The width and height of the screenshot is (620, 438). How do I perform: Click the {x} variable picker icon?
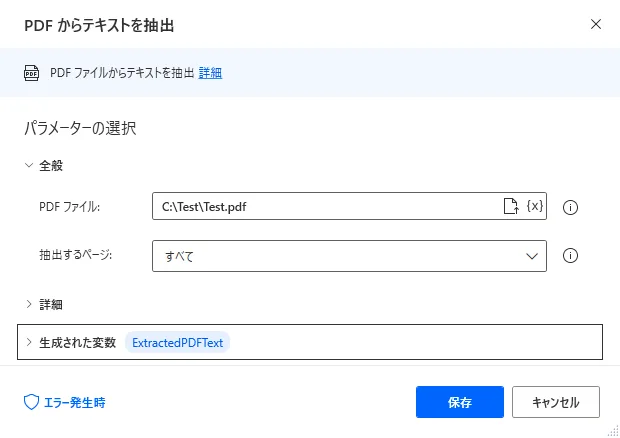[x=535, y=206]
